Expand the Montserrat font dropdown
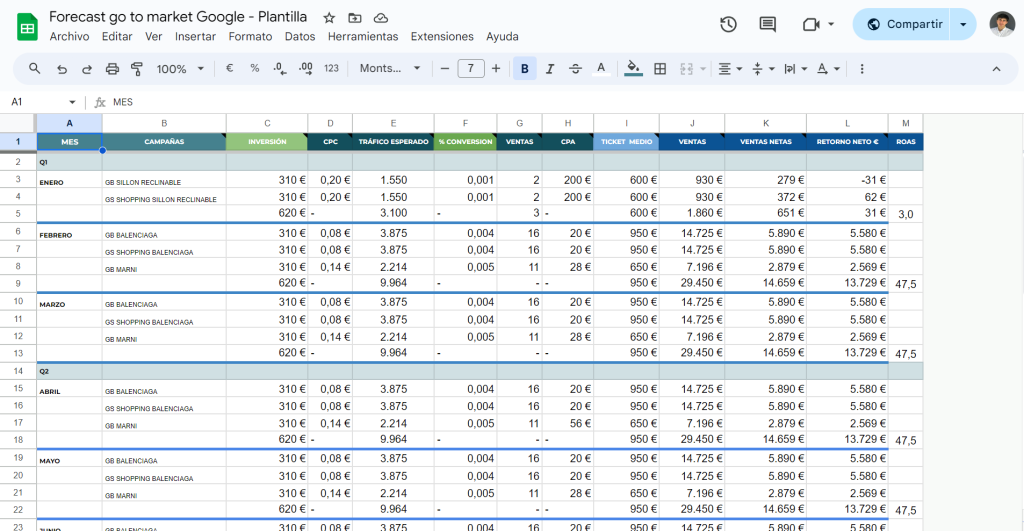This screenshot has width=1024, height=531. (390, 69)
